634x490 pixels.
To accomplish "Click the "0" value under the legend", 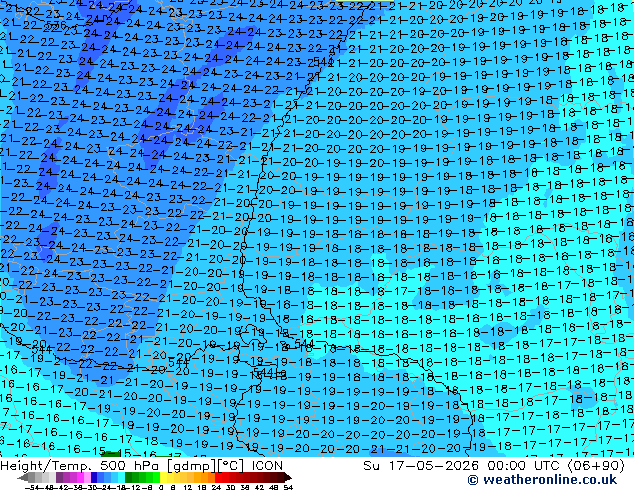I will pyautogui.click(x=161, y=487).
